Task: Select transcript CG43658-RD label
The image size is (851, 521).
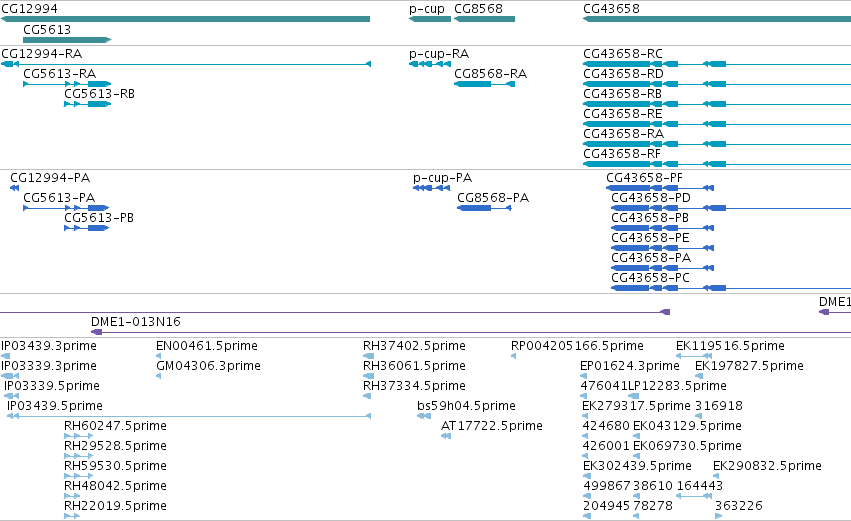Action: [624, 74]
